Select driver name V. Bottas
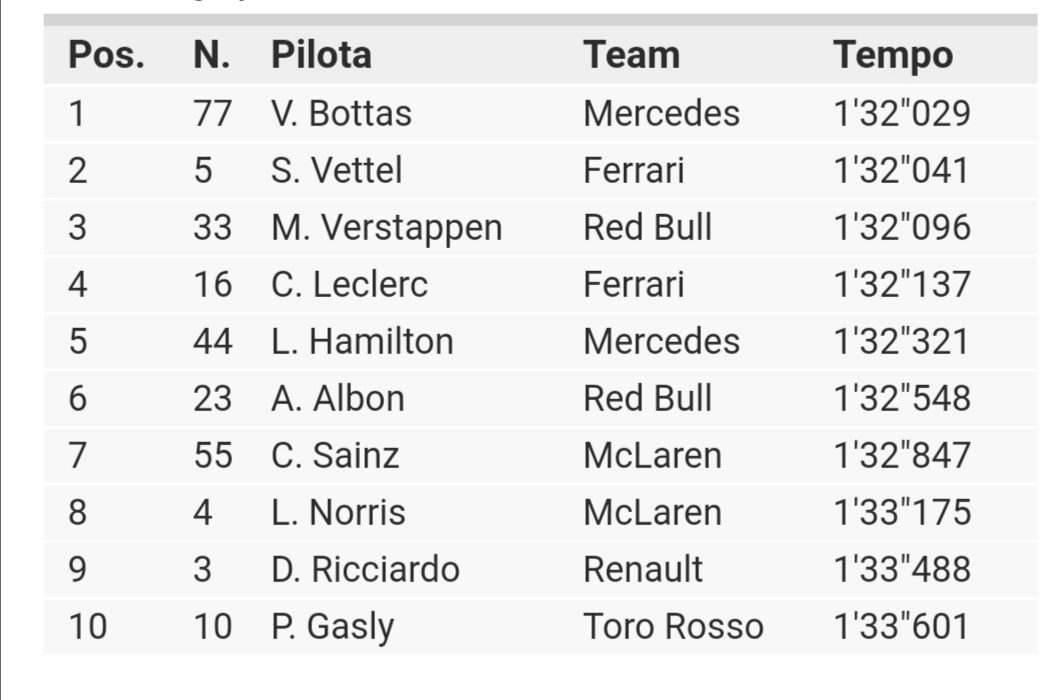 341,113
